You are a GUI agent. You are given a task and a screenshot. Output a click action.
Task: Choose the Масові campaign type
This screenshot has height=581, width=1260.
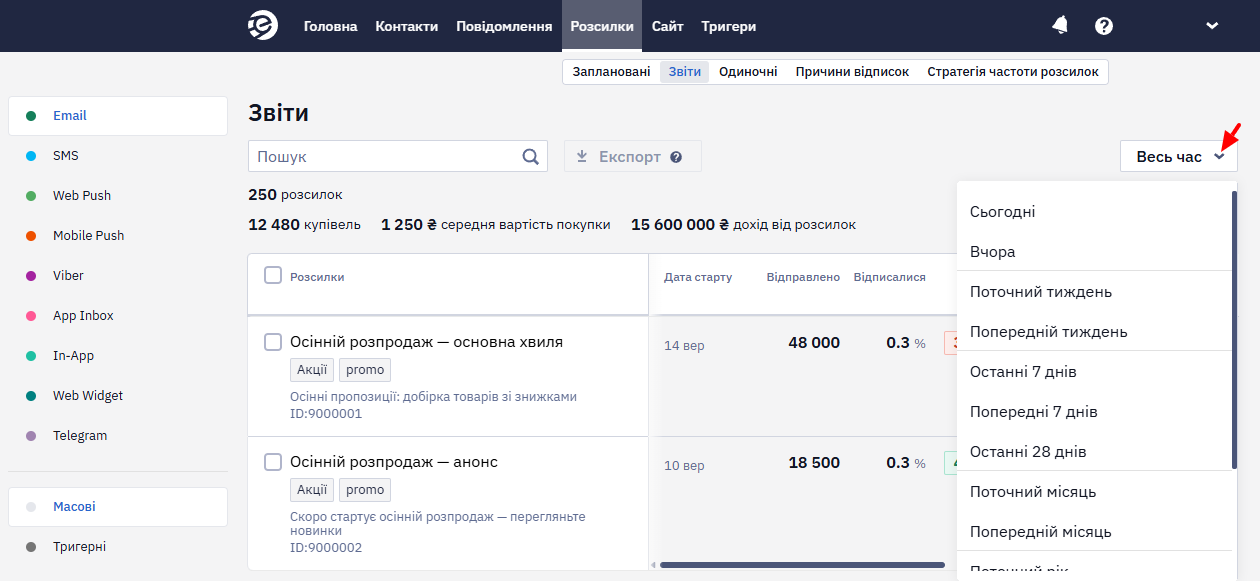point(118,507)
